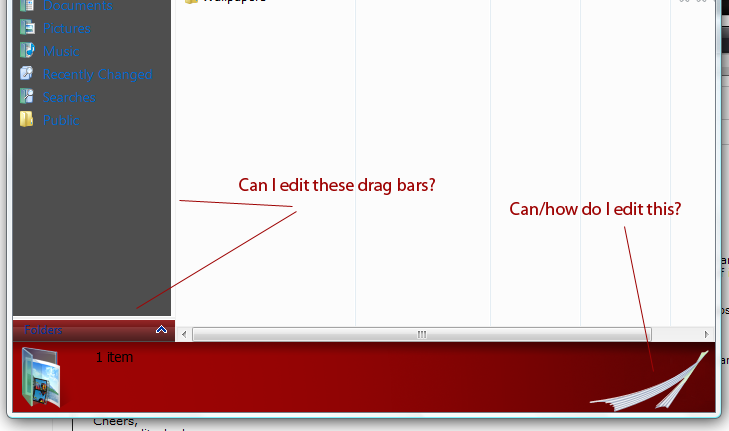Click the Folders bar label
Viewport: 729px width, 431px height.
pos(43,330)
